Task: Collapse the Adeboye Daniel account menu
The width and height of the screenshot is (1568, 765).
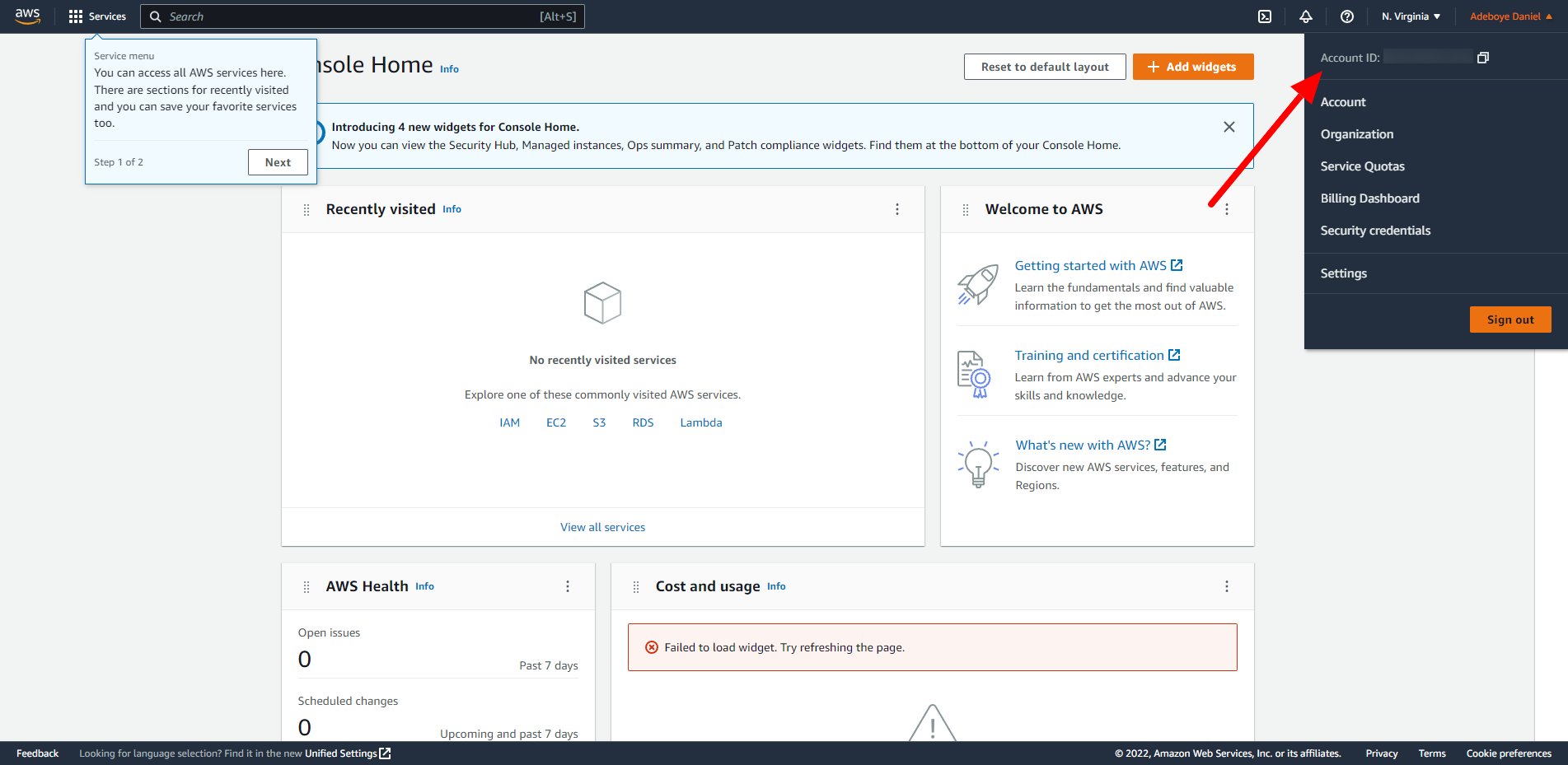Action: (1511, 16)
